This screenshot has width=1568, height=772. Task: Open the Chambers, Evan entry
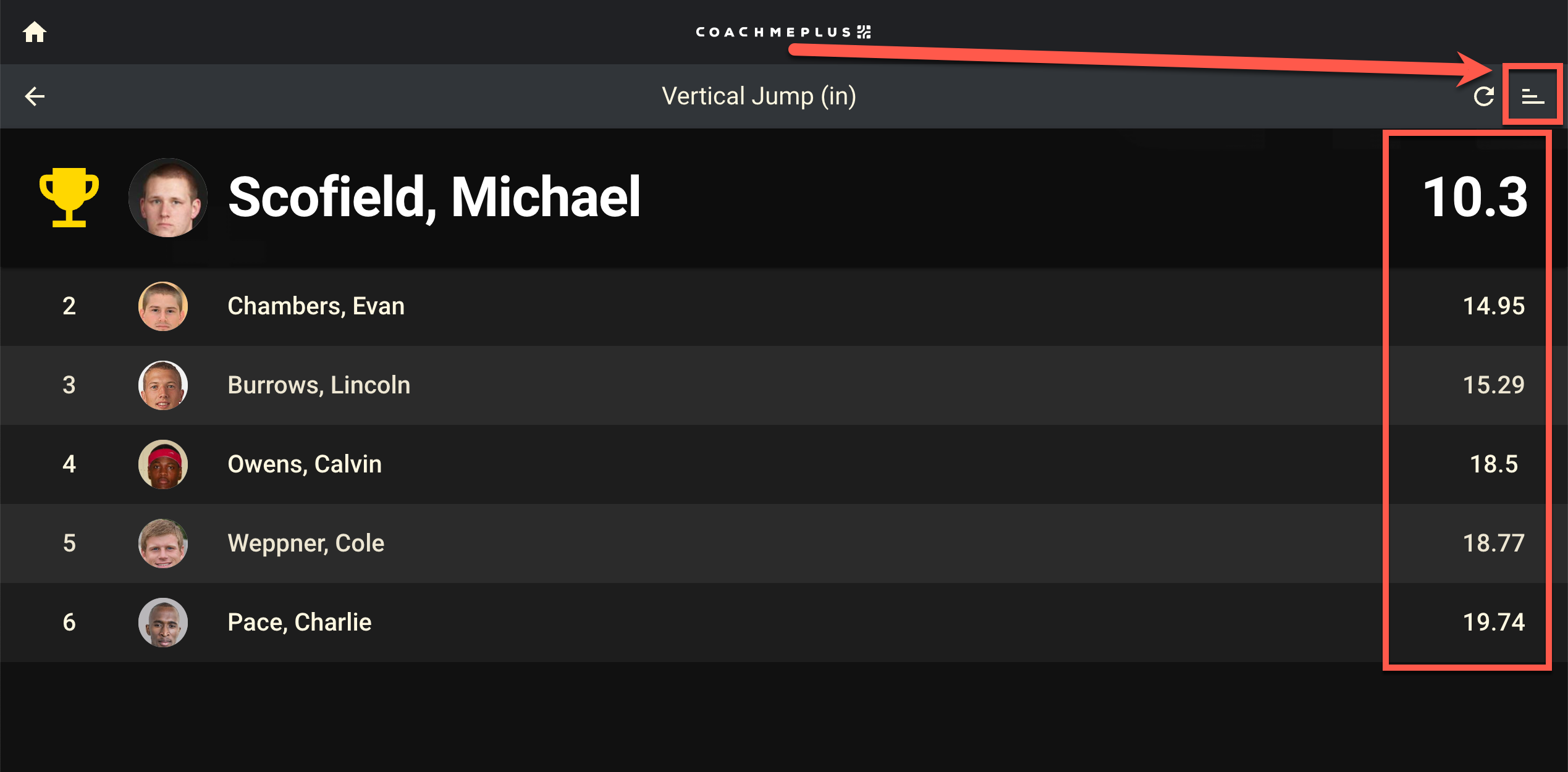coord(316,306)
